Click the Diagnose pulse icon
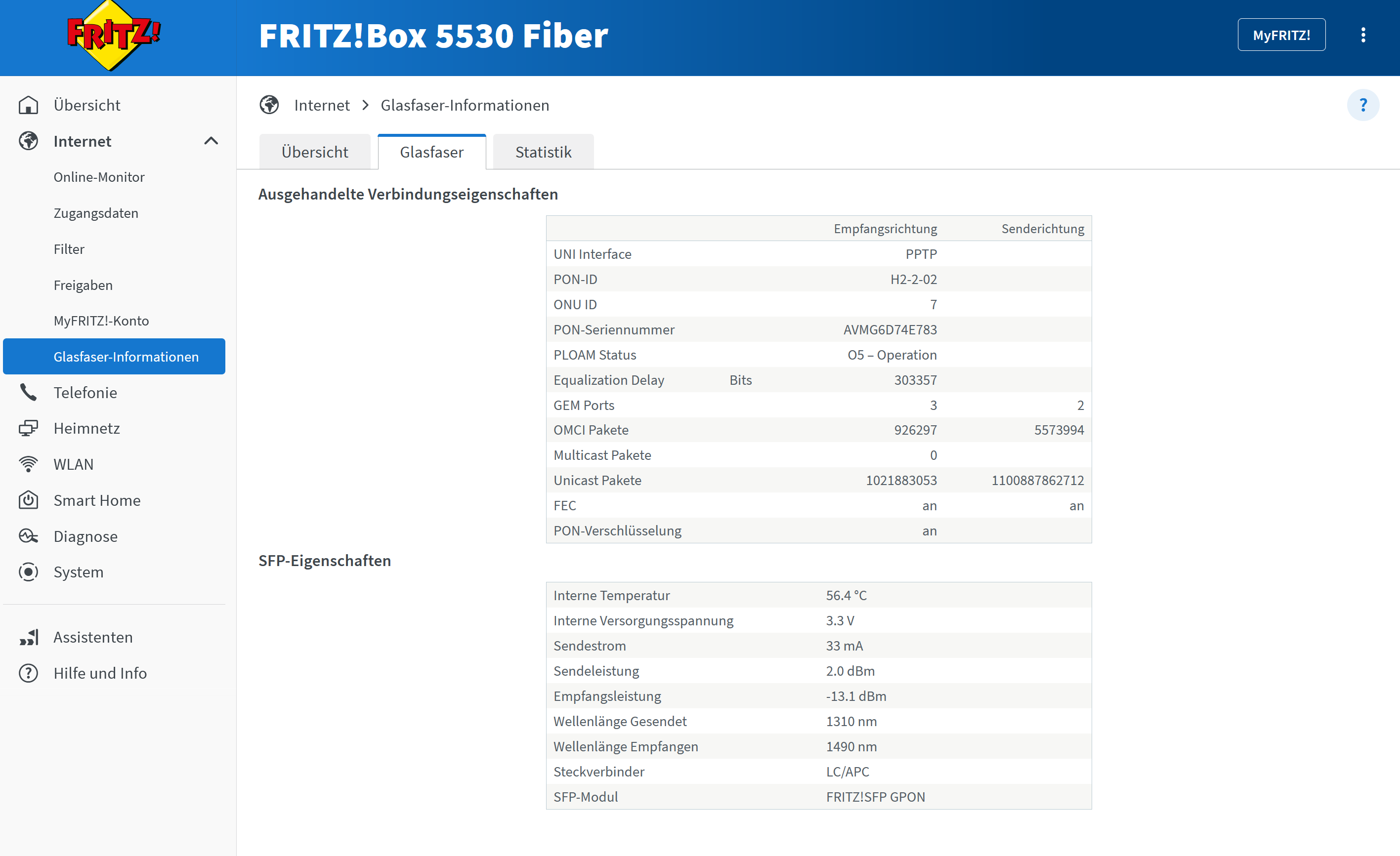 point(28,536)
